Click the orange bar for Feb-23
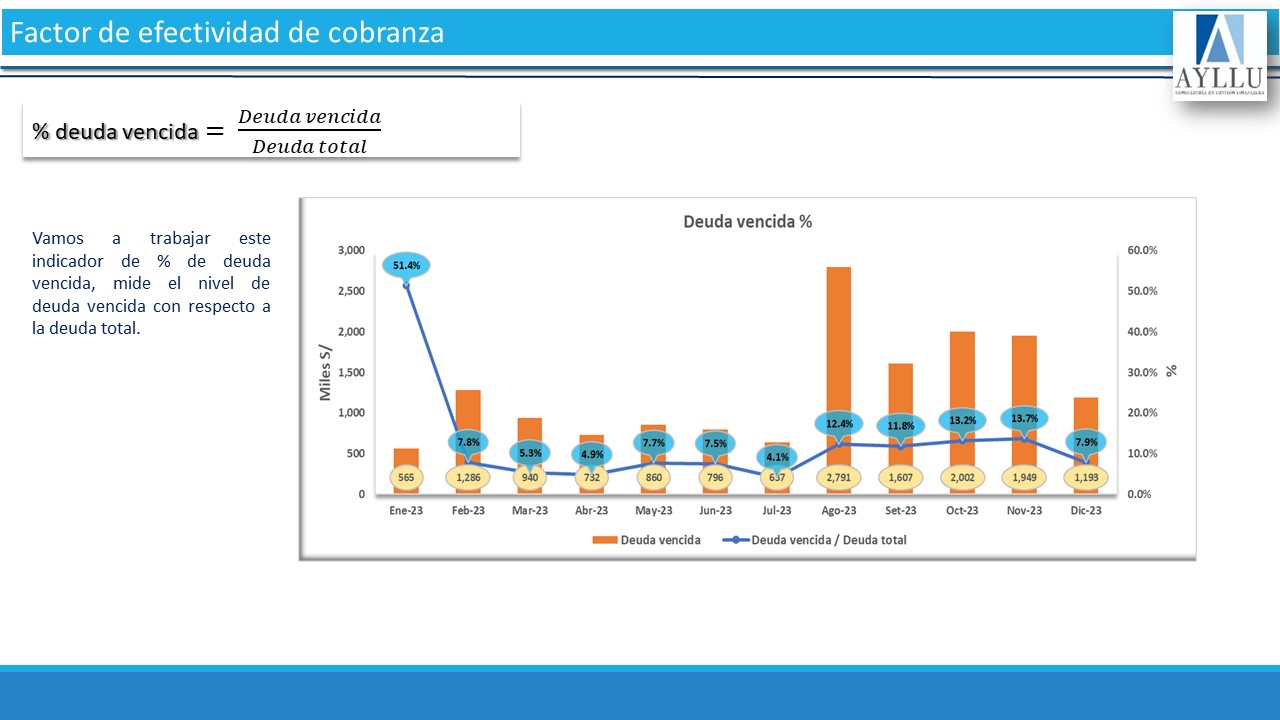This screenshot has width=1280, height=720. click(x=468, y=425)
